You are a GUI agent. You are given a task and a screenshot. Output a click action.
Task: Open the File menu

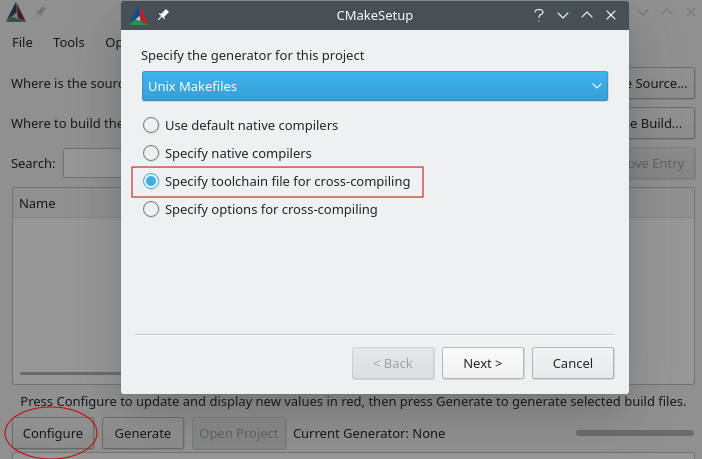[22, 43]
